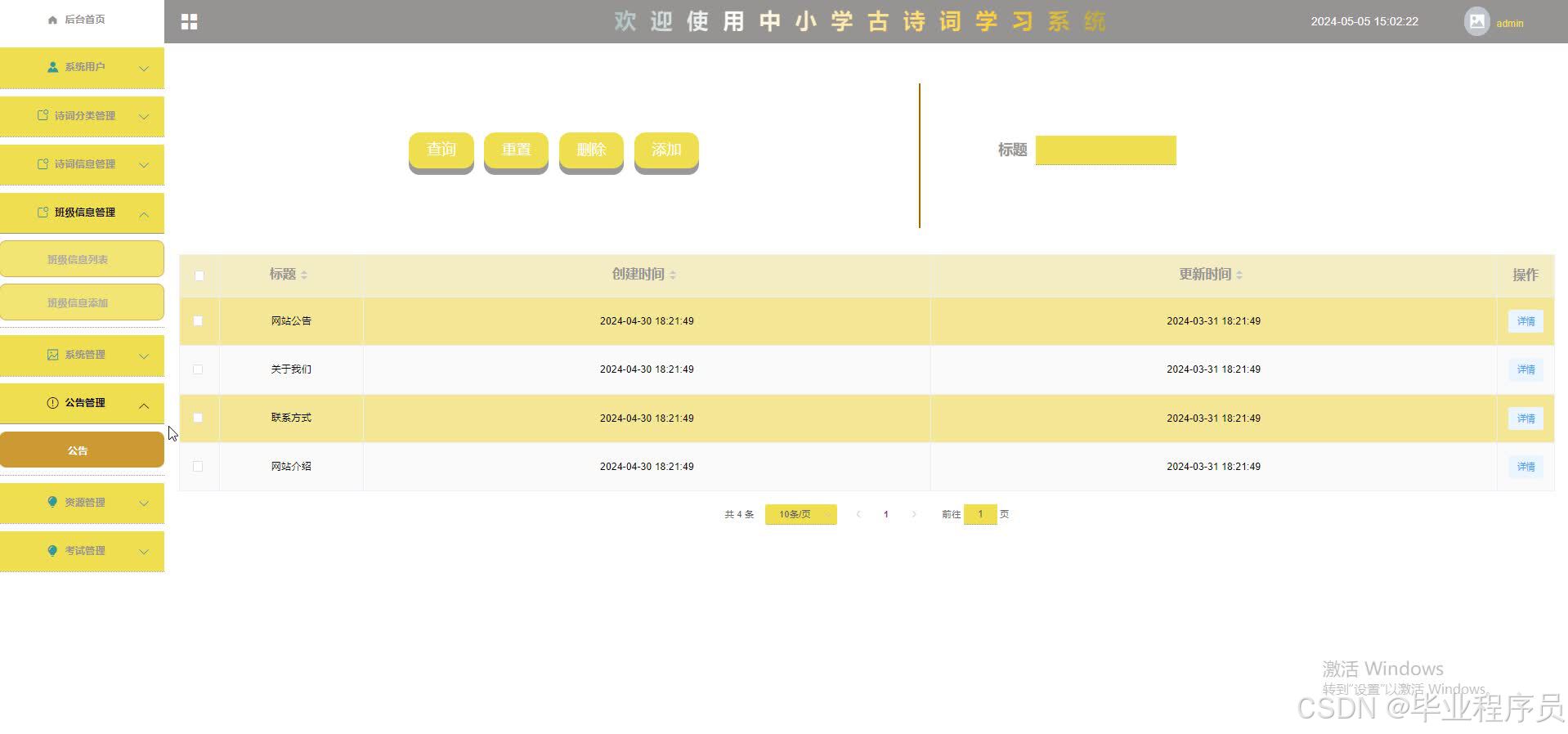1568x734 pixels.
Task: Toggle the select-all header checkbox
Action: point(199,275)
